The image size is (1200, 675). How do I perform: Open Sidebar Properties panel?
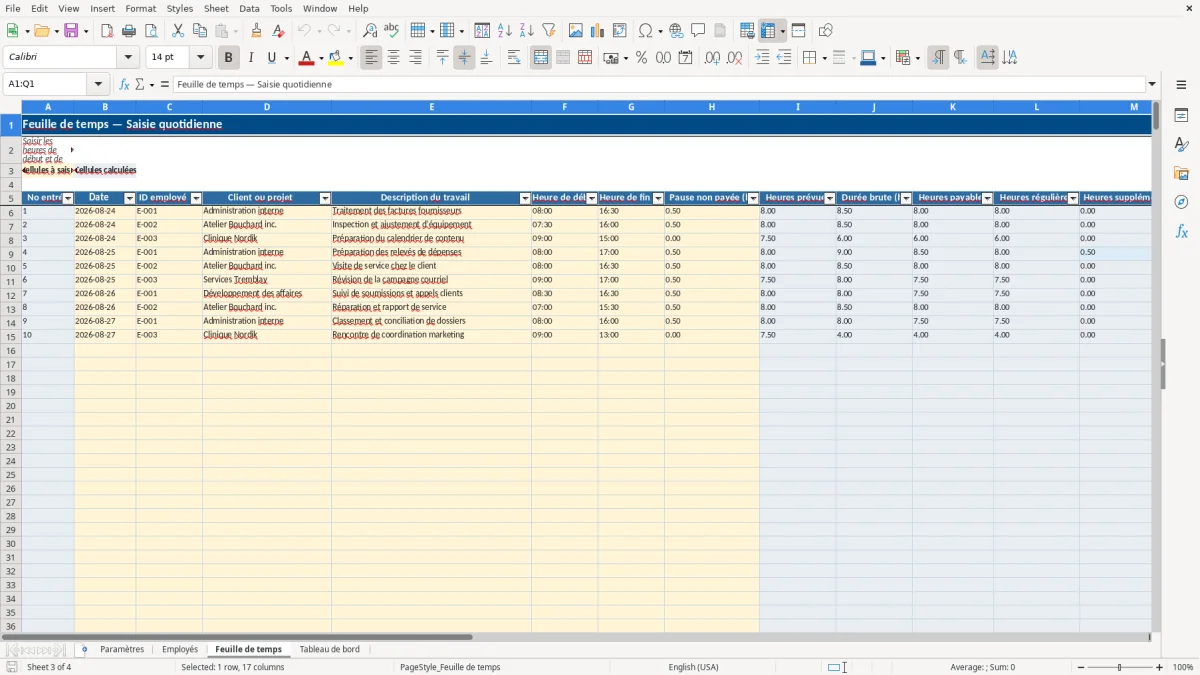(1181, 115)
